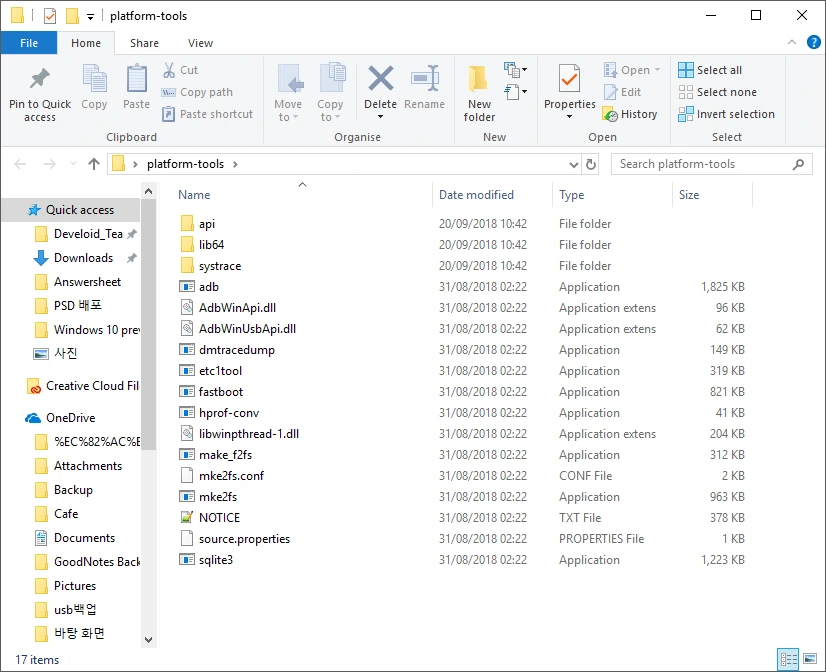Expand the Delete options arrow
Screen dimensions: 826x672
[380, 117]
